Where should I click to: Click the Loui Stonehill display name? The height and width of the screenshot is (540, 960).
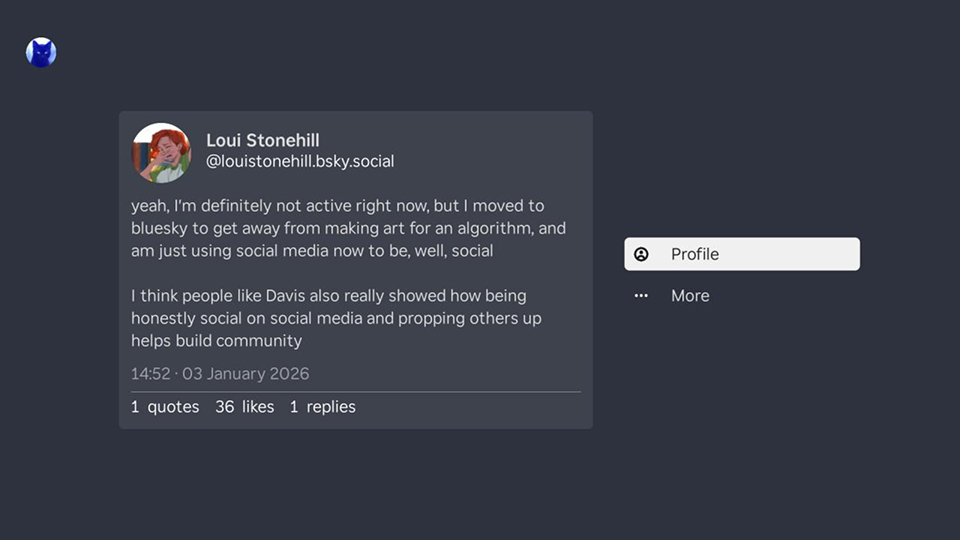pos(263,140)
